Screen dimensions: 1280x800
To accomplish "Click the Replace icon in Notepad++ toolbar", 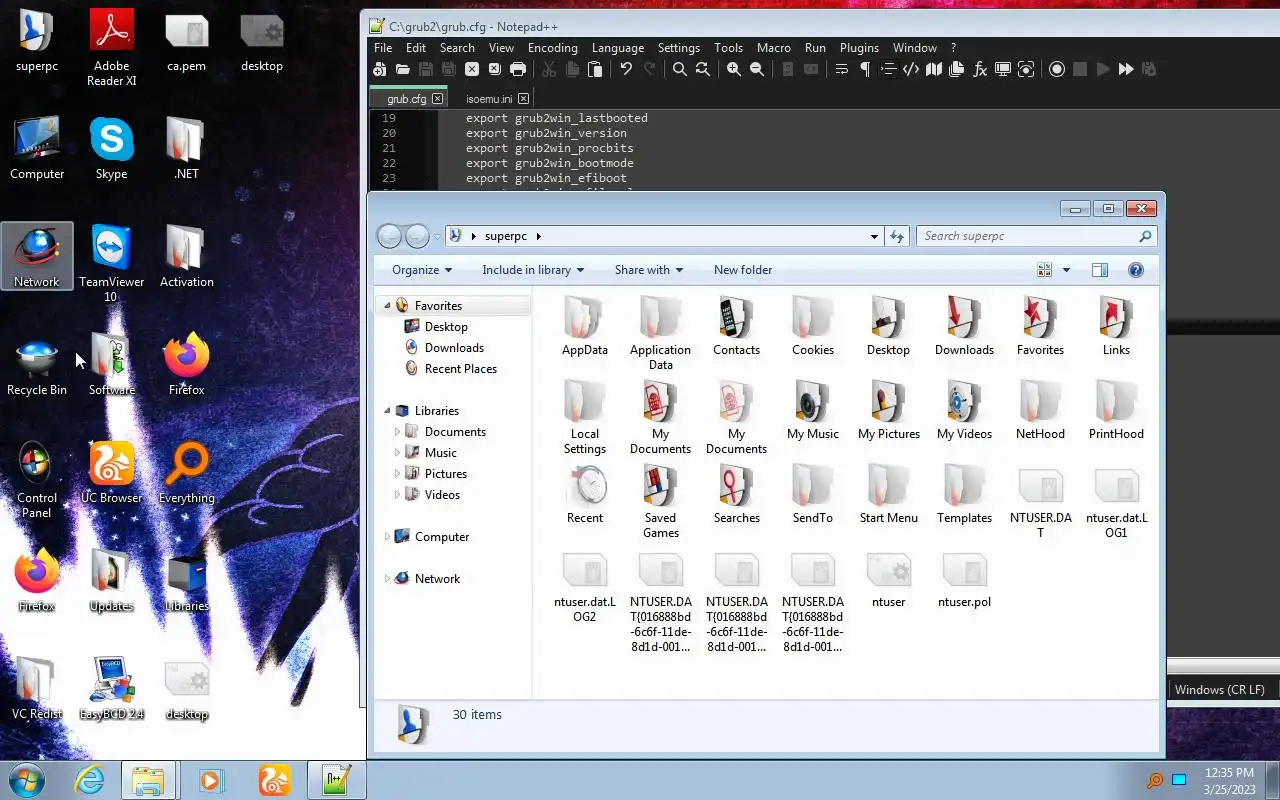I will [703, 69].
